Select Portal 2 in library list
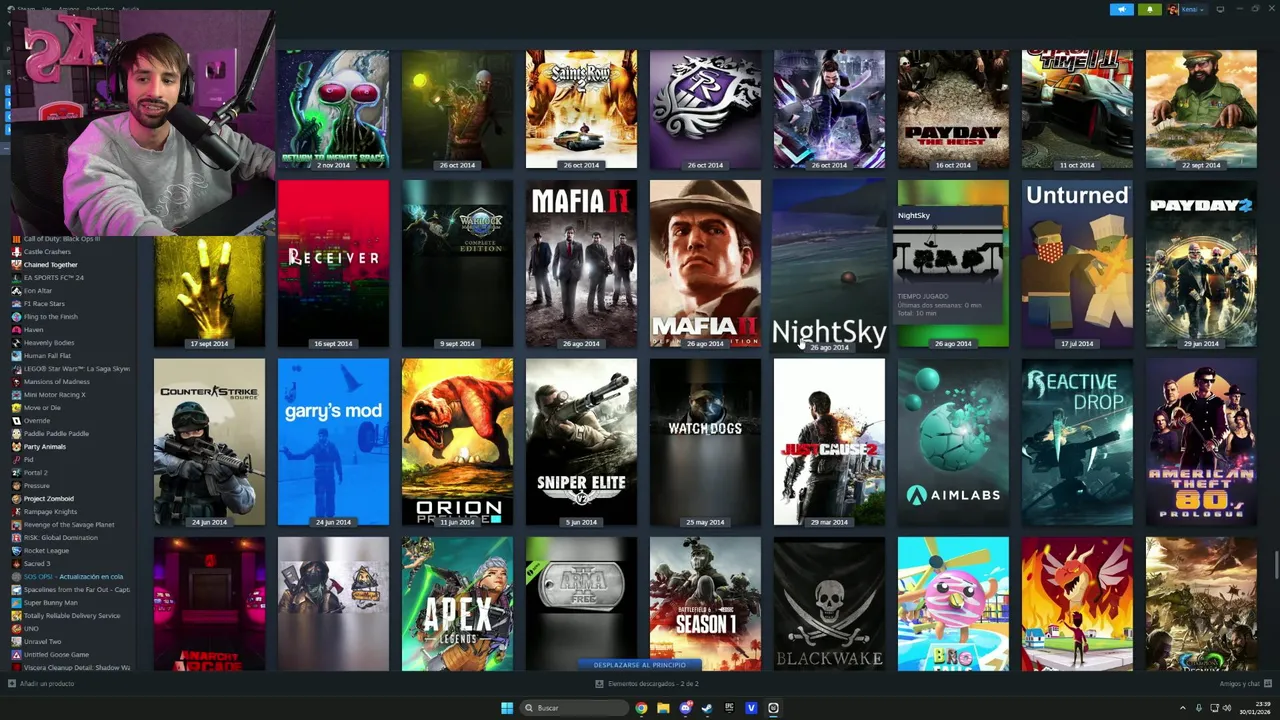Viewport: 1280px width, 720px height. click(x=35, y=472)
